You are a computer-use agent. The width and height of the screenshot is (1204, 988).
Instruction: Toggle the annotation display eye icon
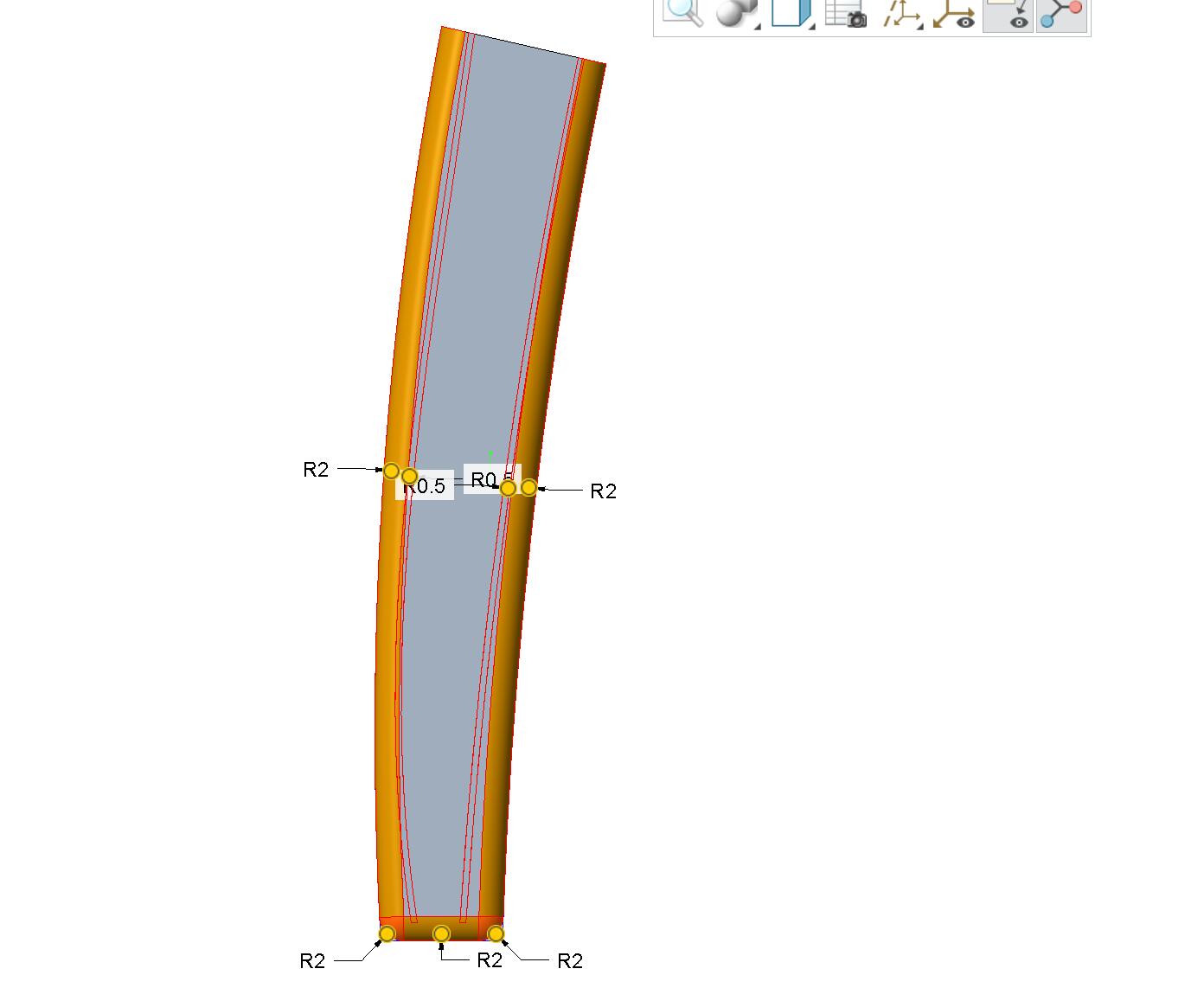[x=1009, y=15]
